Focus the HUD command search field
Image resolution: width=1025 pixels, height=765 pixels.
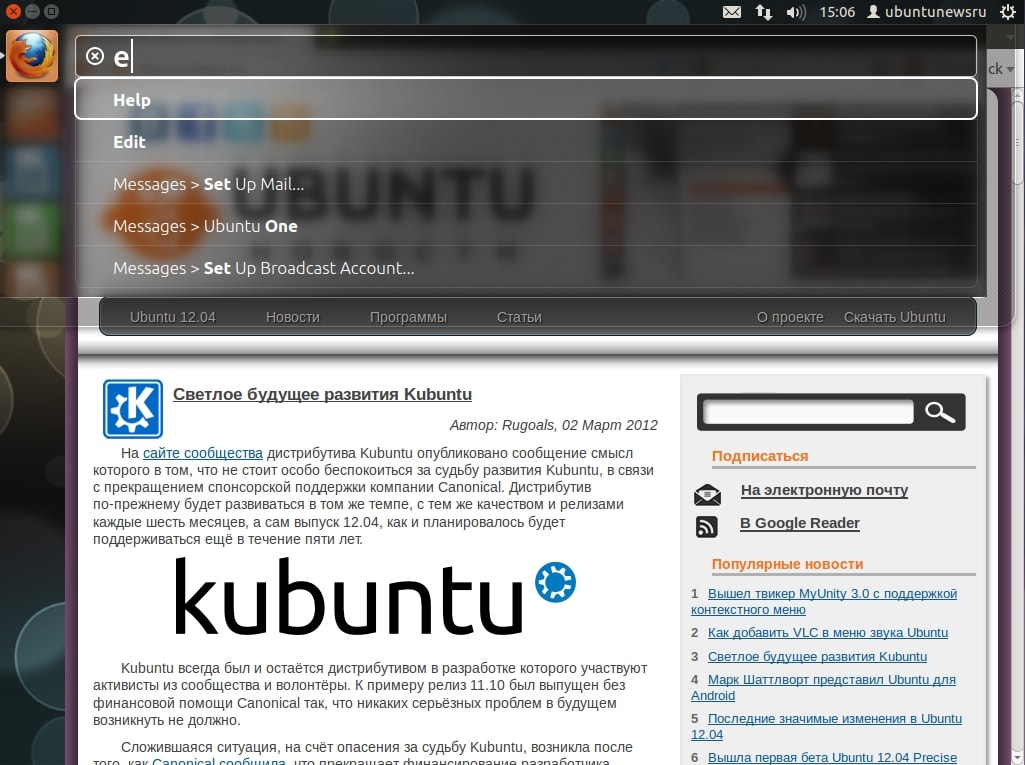coord(526,56)
